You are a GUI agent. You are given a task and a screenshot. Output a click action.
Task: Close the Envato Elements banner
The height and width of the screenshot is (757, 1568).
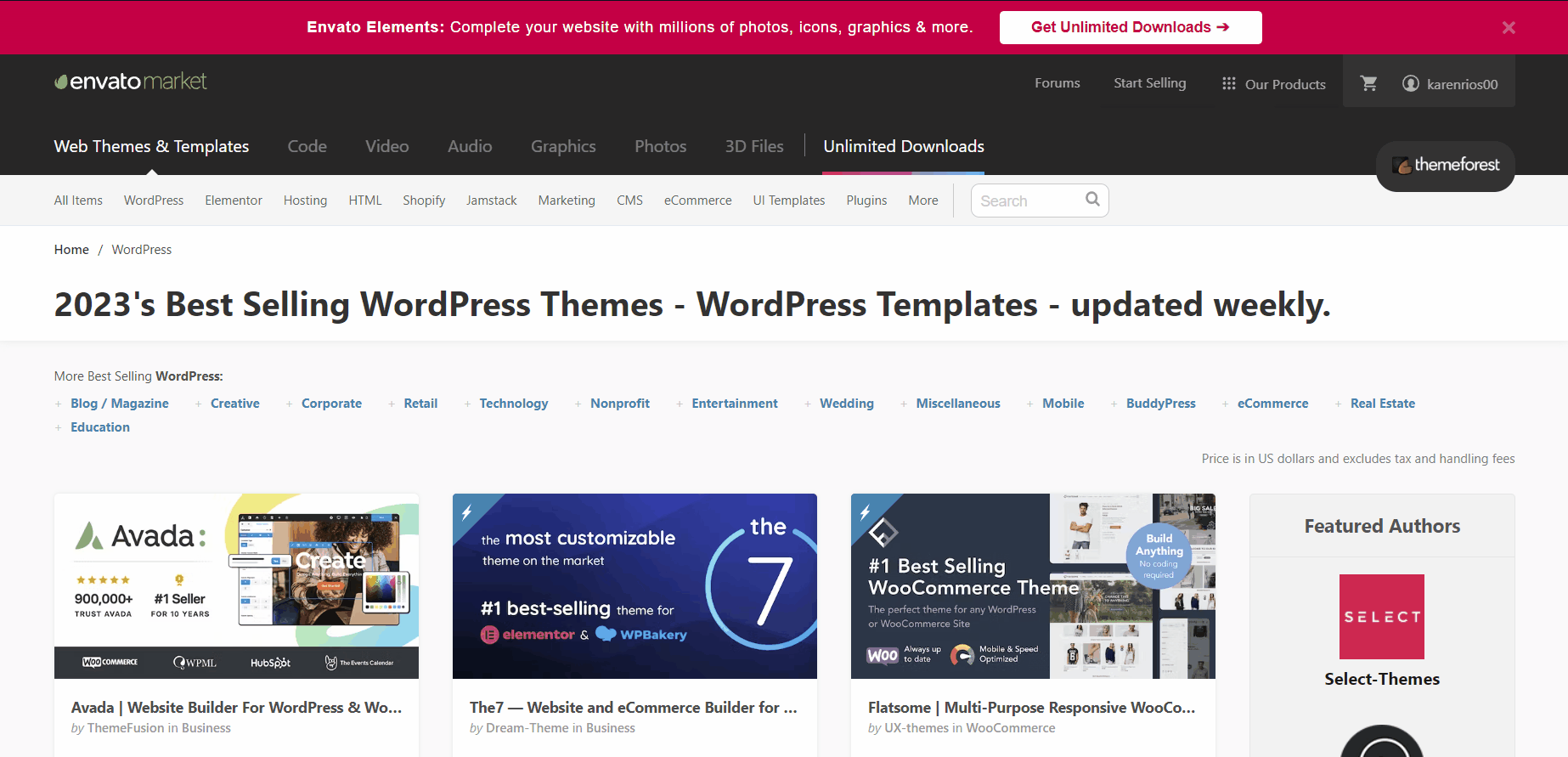click(1508, 28)
